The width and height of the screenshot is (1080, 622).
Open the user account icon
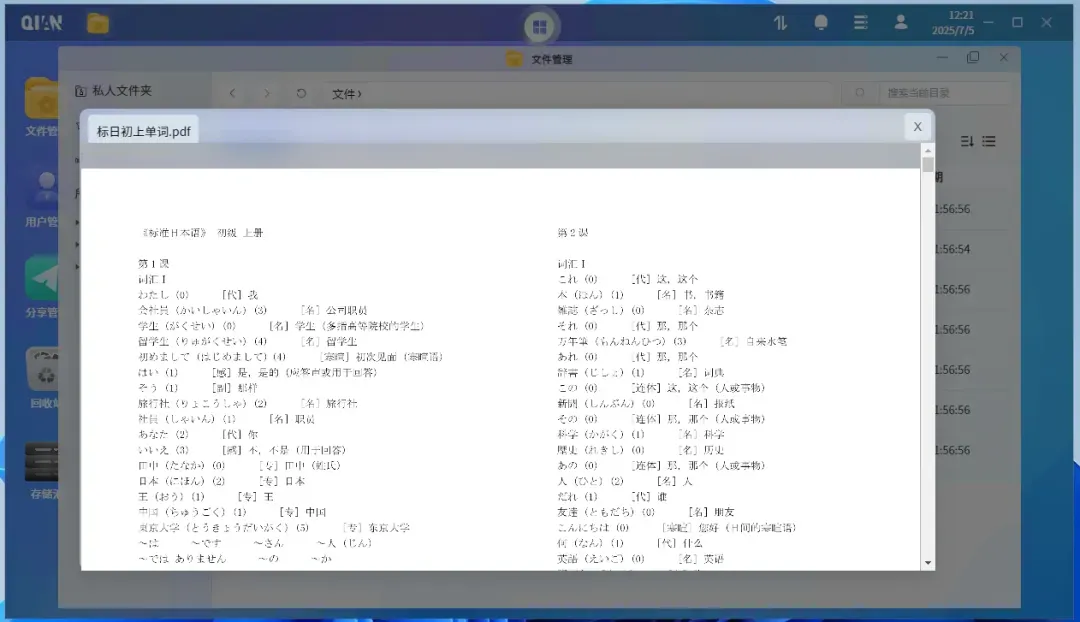pyautogui.click(x=900, y=23)
